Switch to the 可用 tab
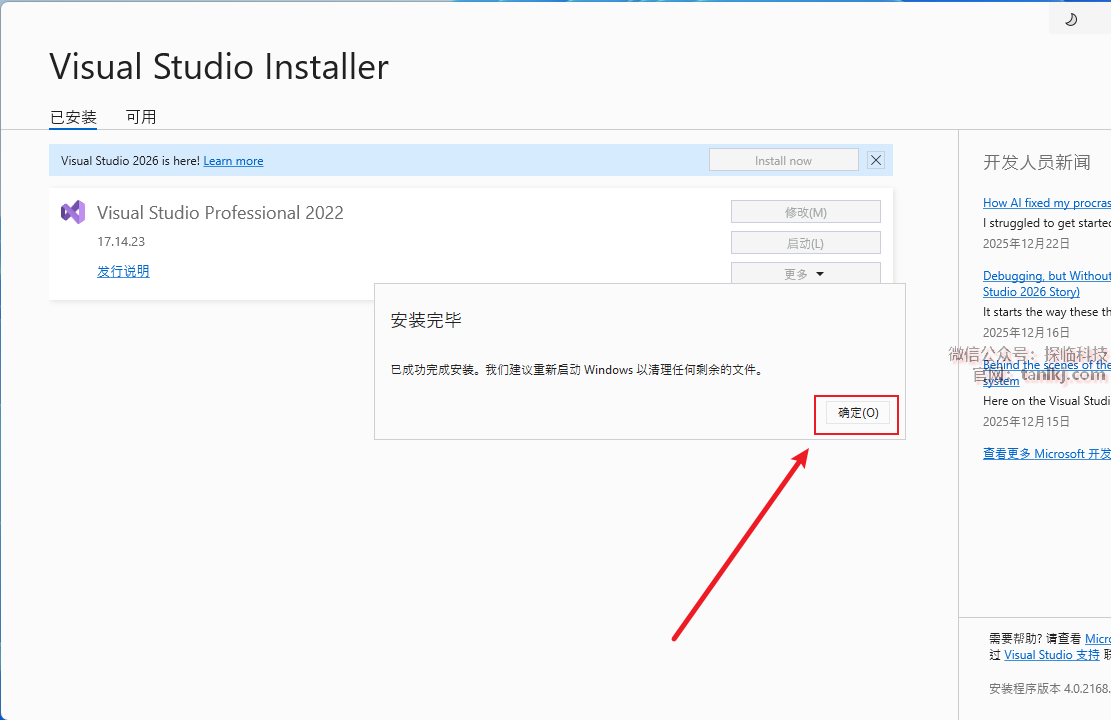Viewport: 1111px width, 720px height. pyautogui.click(x=141, y=117)
